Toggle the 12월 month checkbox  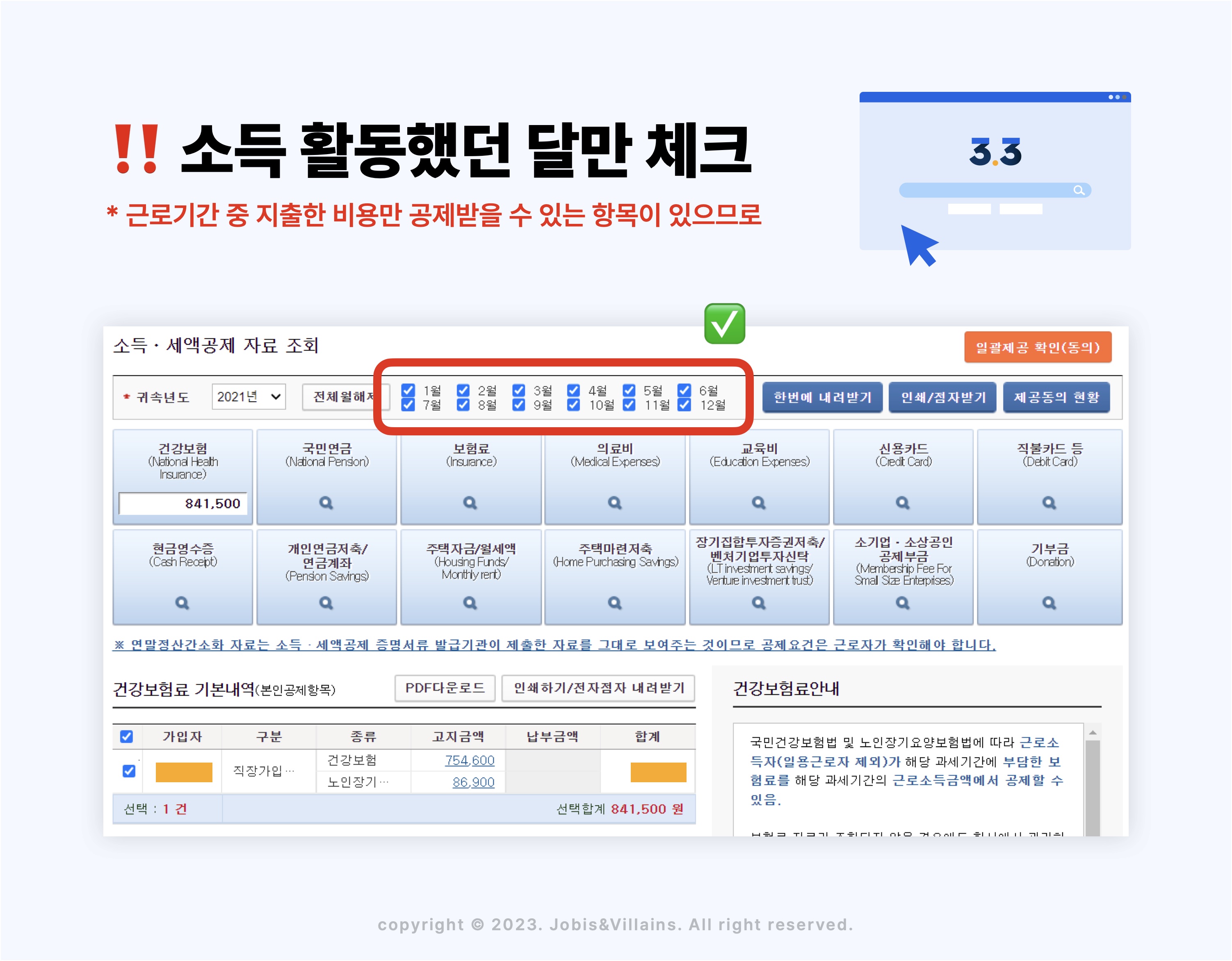(684, 405)
